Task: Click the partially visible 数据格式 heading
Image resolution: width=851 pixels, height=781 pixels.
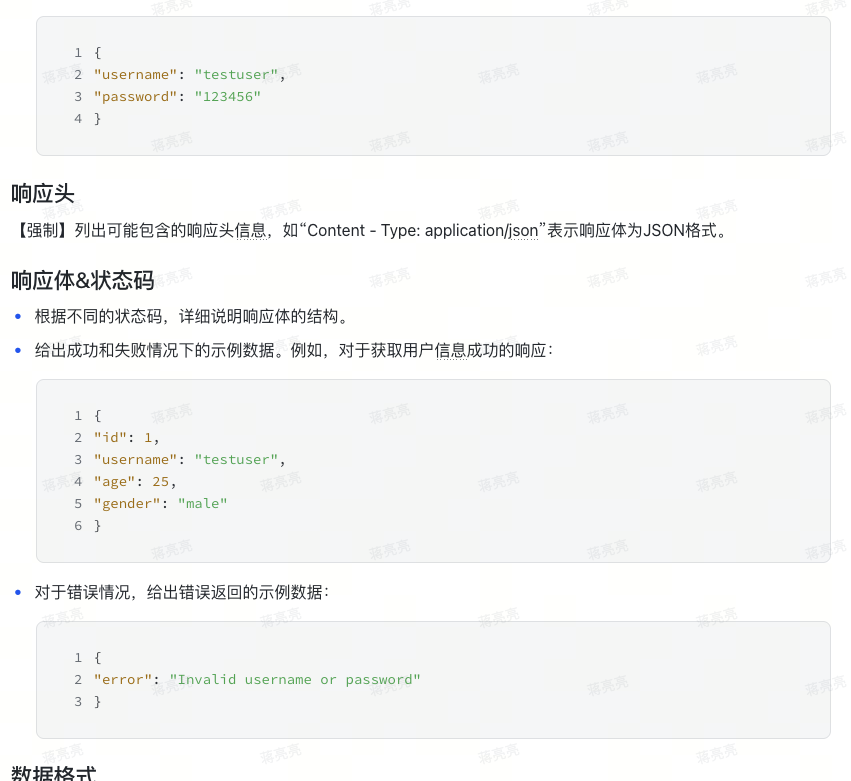Action: tap(54, 773)
